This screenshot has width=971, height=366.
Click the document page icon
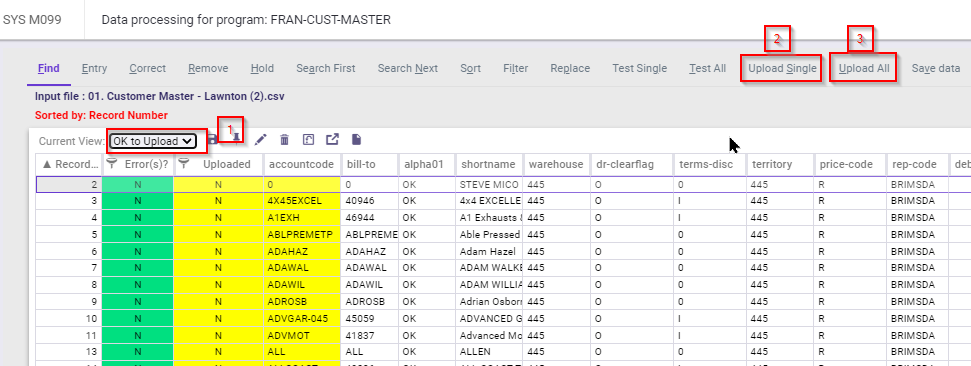(x=357, y=140)
